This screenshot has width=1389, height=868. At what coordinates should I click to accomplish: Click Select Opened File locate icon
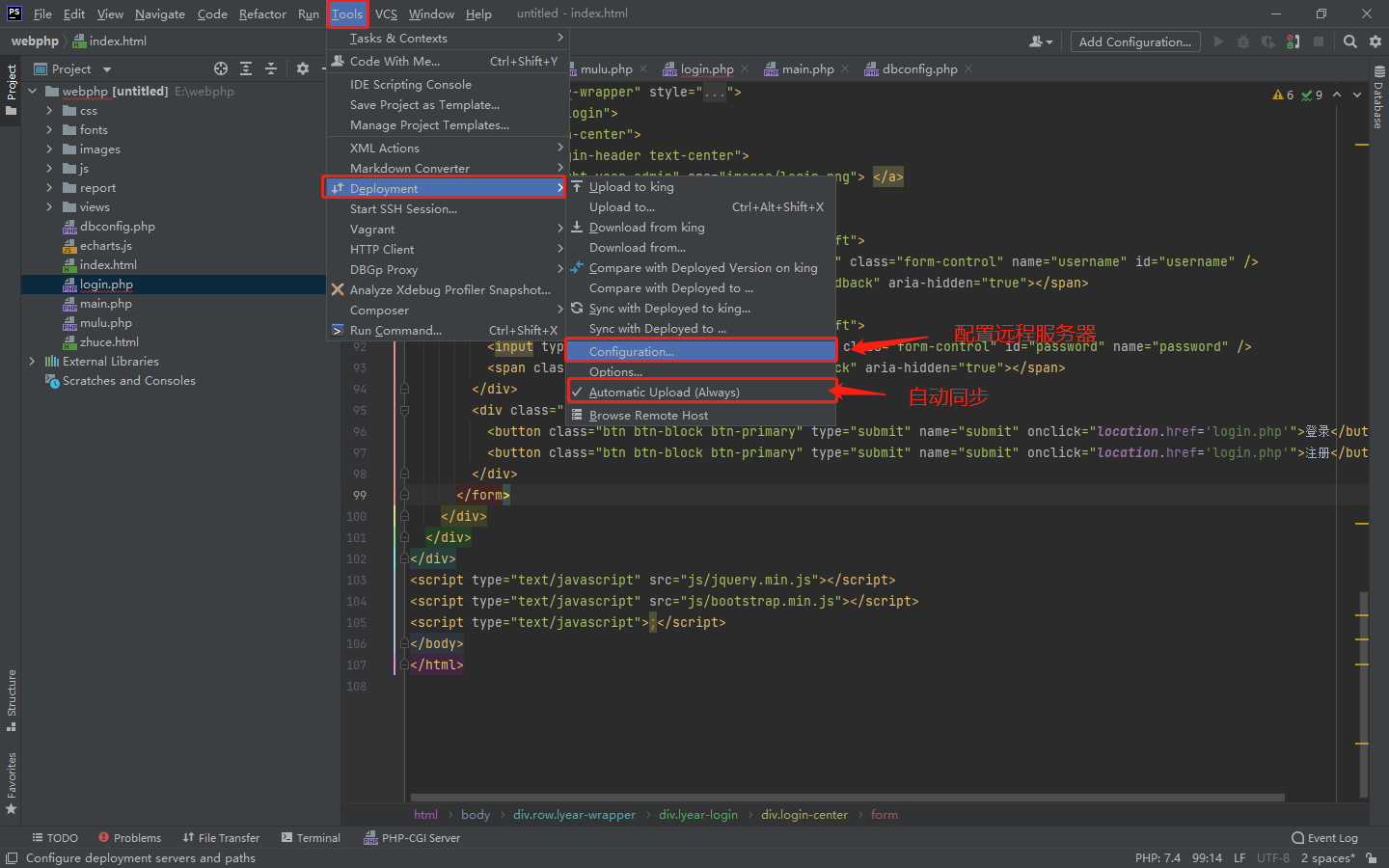tap(221, 68)
